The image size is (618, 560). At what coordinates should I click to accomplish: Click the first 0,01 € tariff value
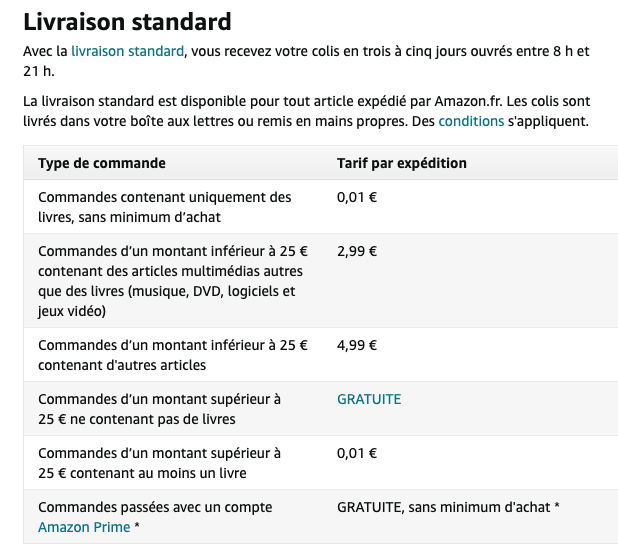357,197
